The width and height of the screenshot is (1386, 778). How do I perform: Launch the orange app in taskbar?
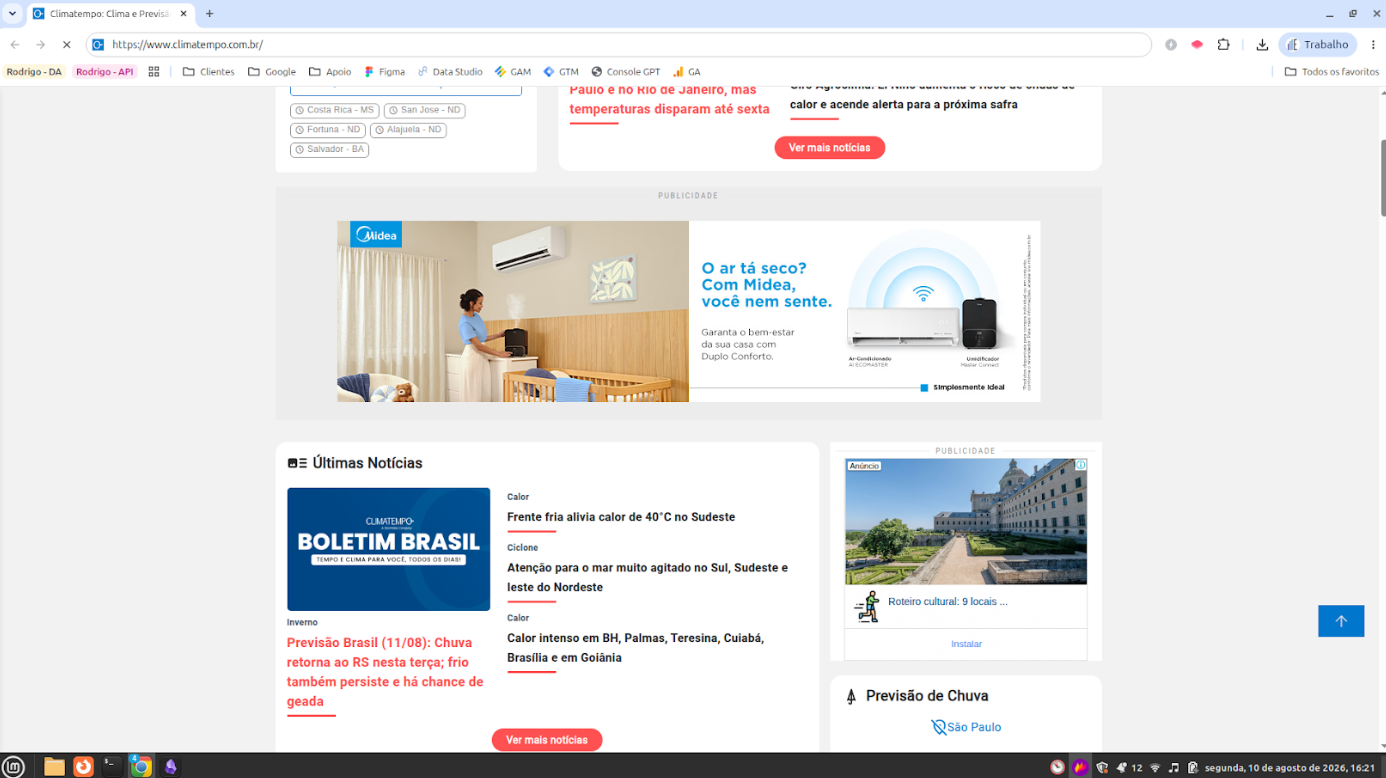click(x=84, y=767)
